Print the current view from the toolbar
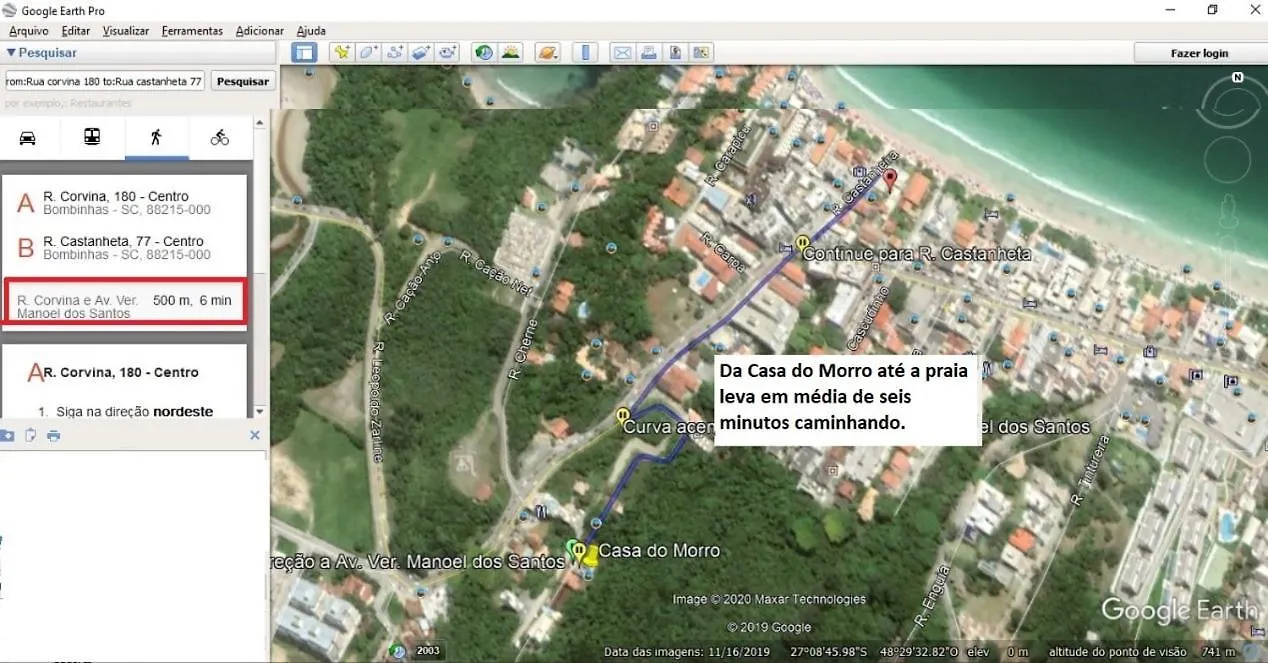The height and width of the screenshot is (663, 1268). pos(649,53)
